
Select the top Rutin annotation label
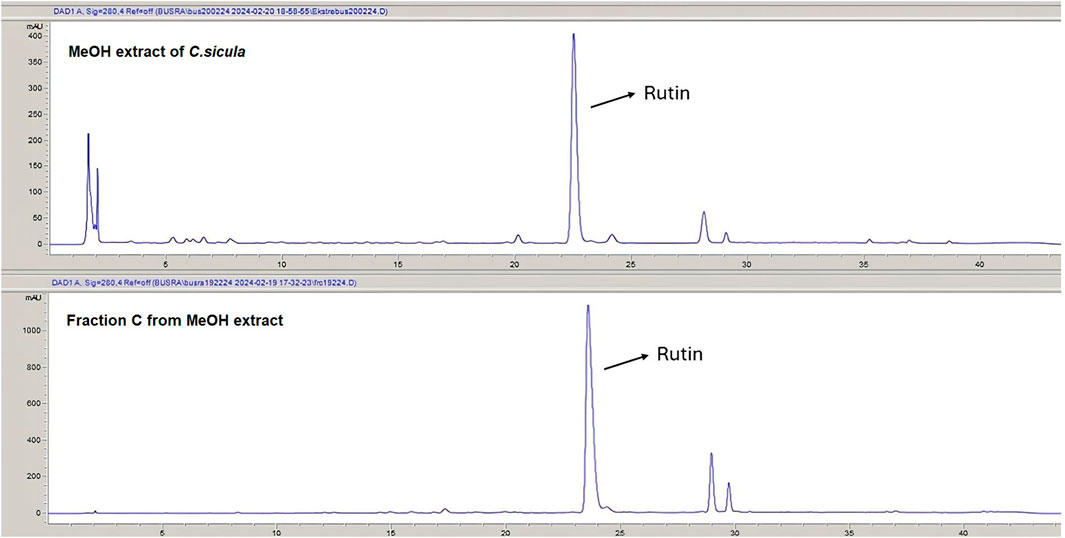(x=666, y=94)
